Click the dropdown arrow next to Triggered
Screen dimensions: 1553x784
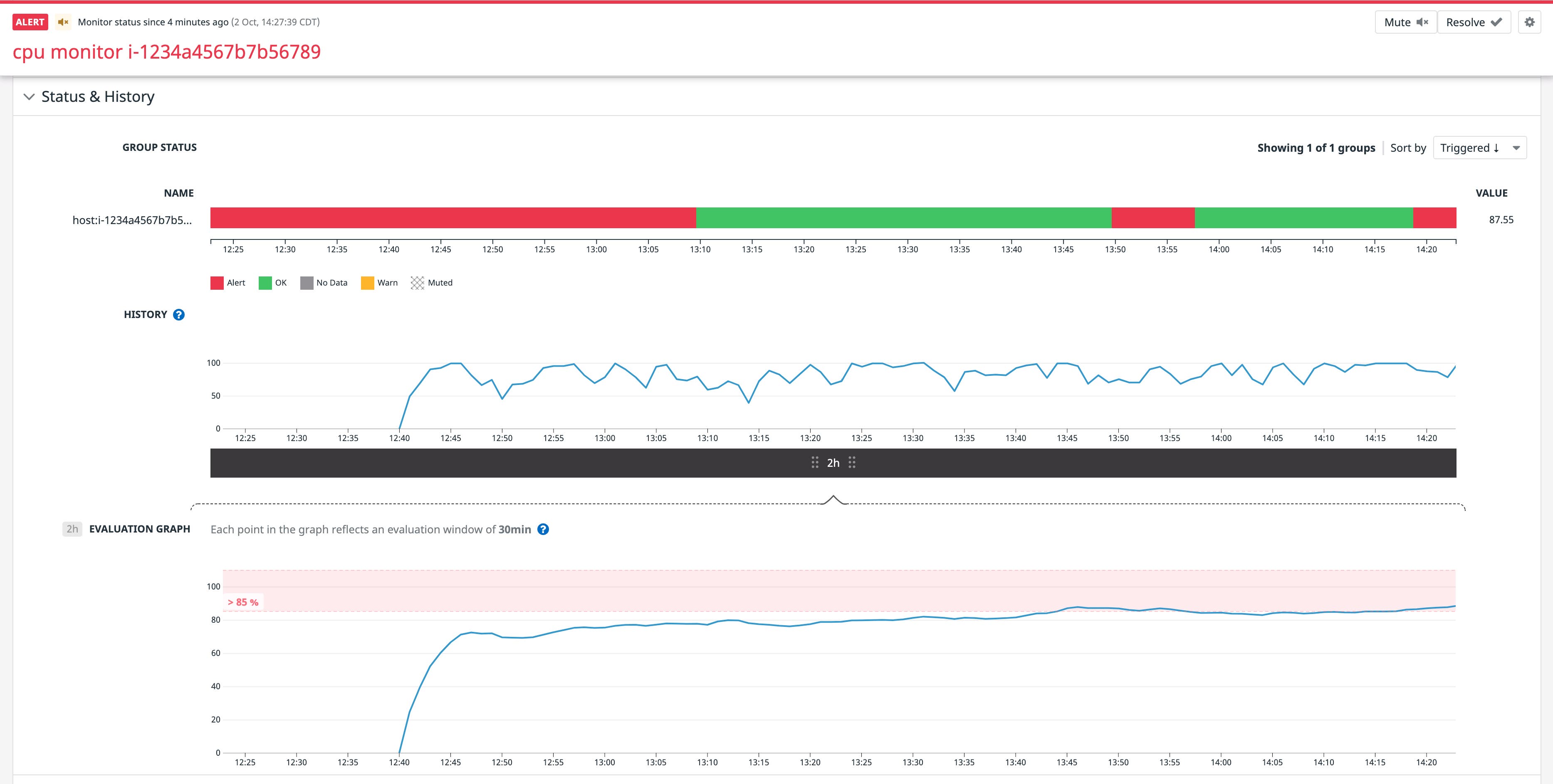1516,148
